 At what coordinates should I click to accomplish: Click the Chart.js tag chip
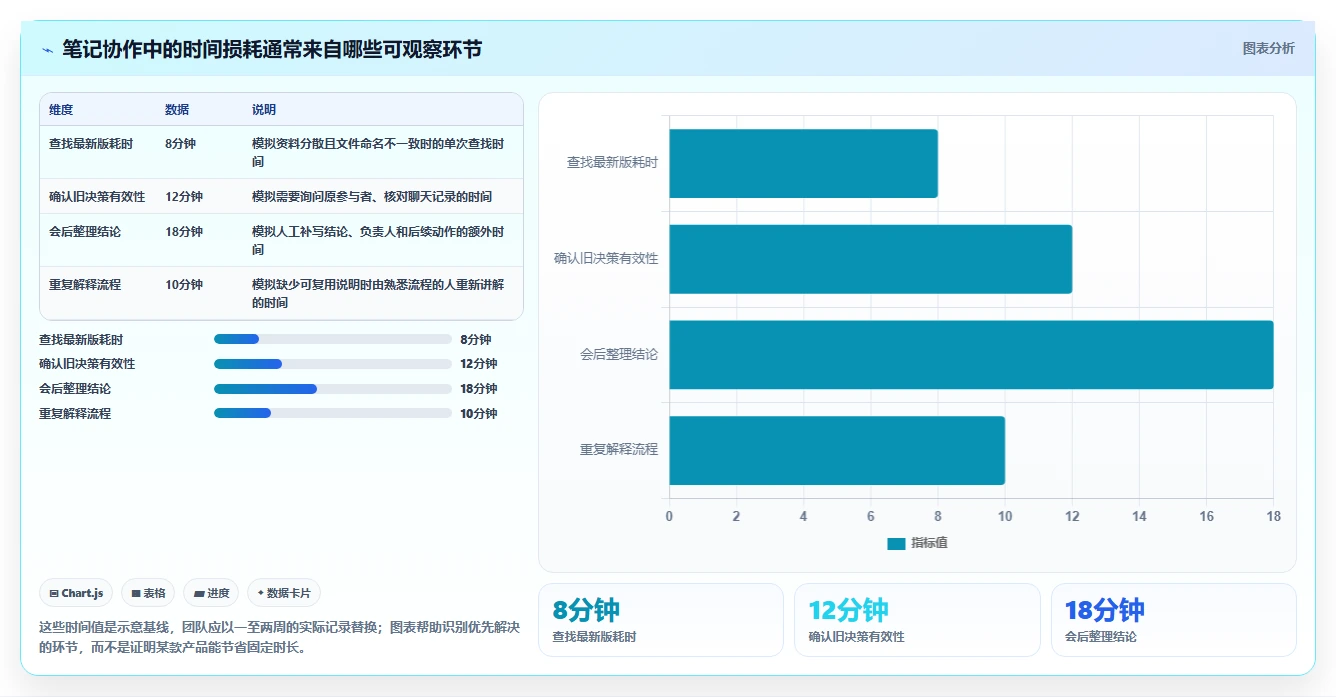(76, 593)
